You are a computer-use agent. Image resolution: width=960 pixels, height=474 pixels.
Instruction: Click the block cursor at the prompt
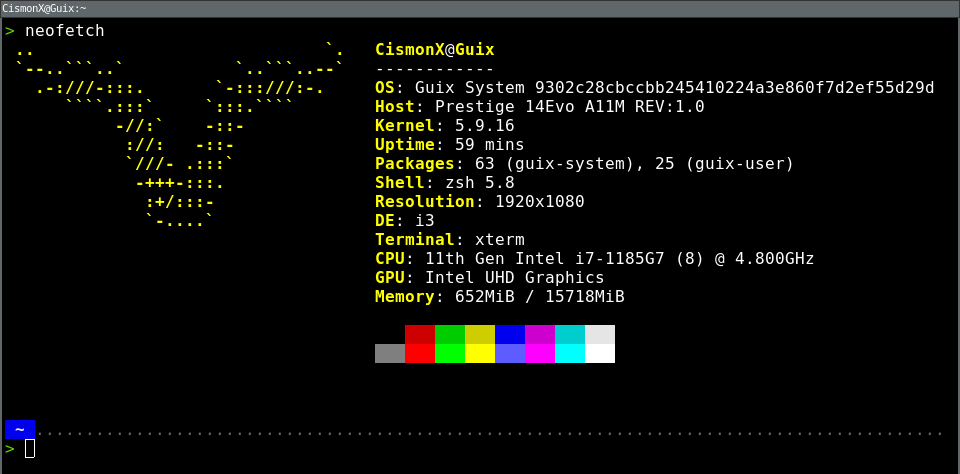[x=30, y=448]
